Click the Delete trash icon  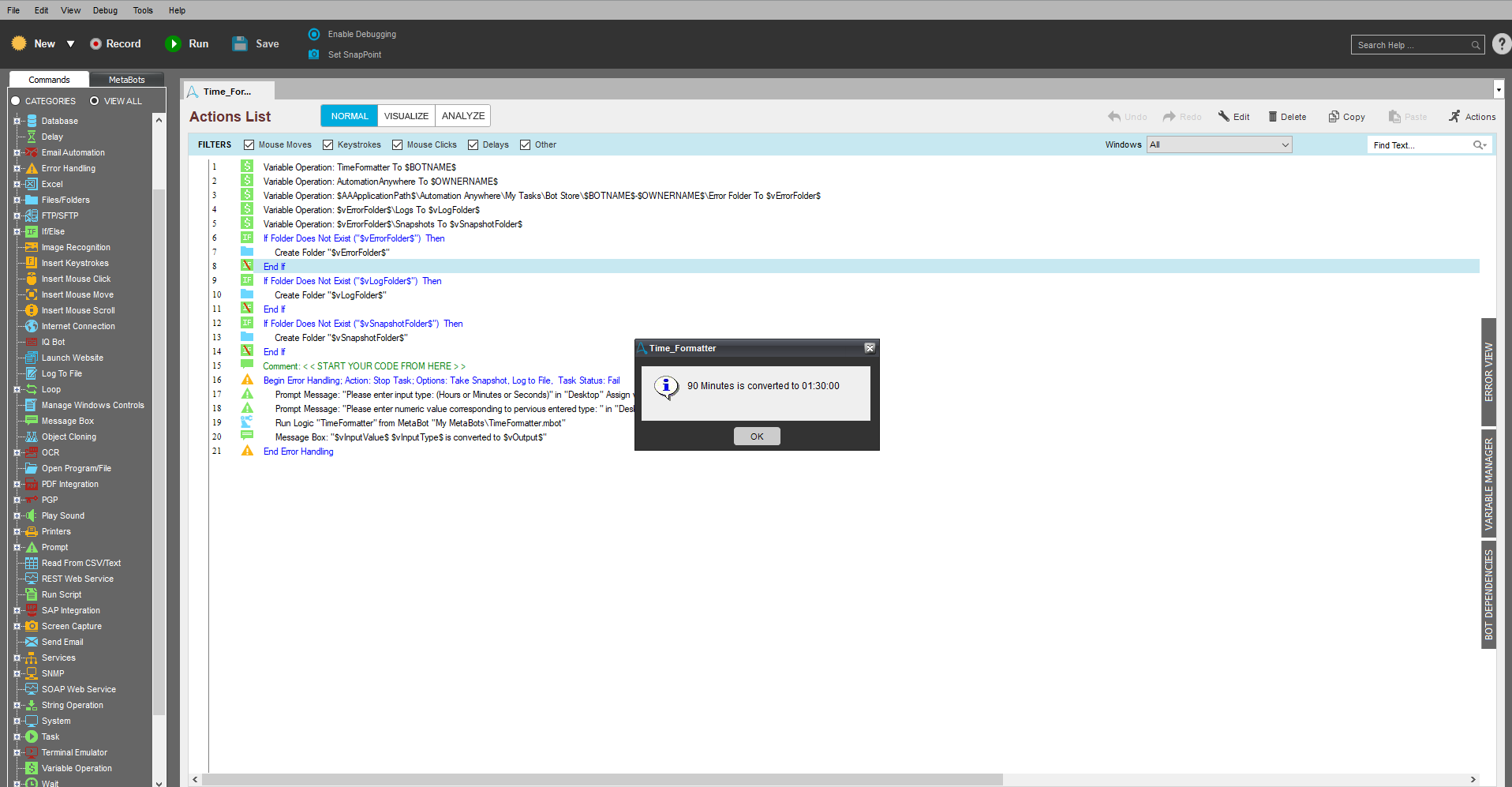pos(1272,117)
